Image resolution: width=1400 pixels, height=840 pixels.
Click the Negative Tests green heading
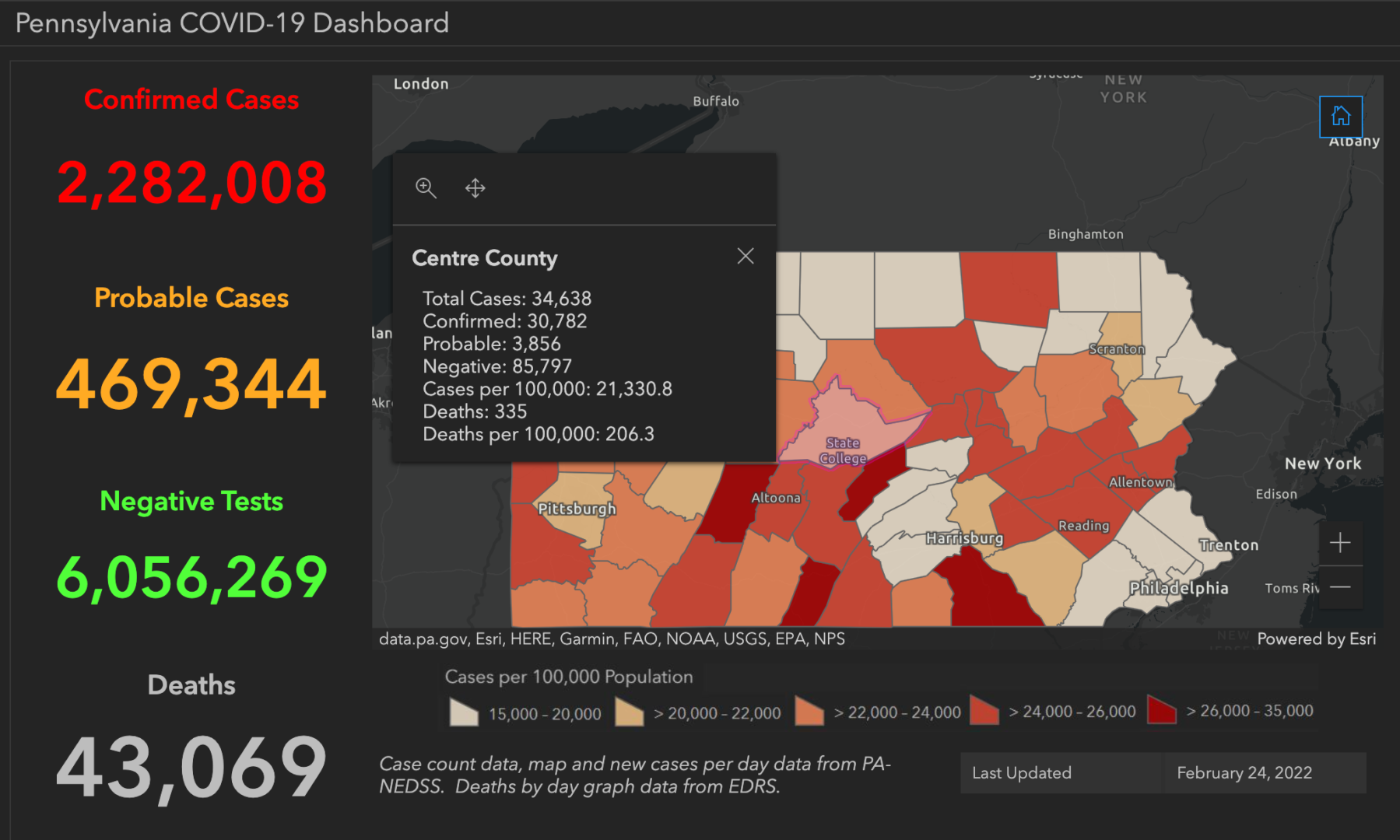pos(191,501)
